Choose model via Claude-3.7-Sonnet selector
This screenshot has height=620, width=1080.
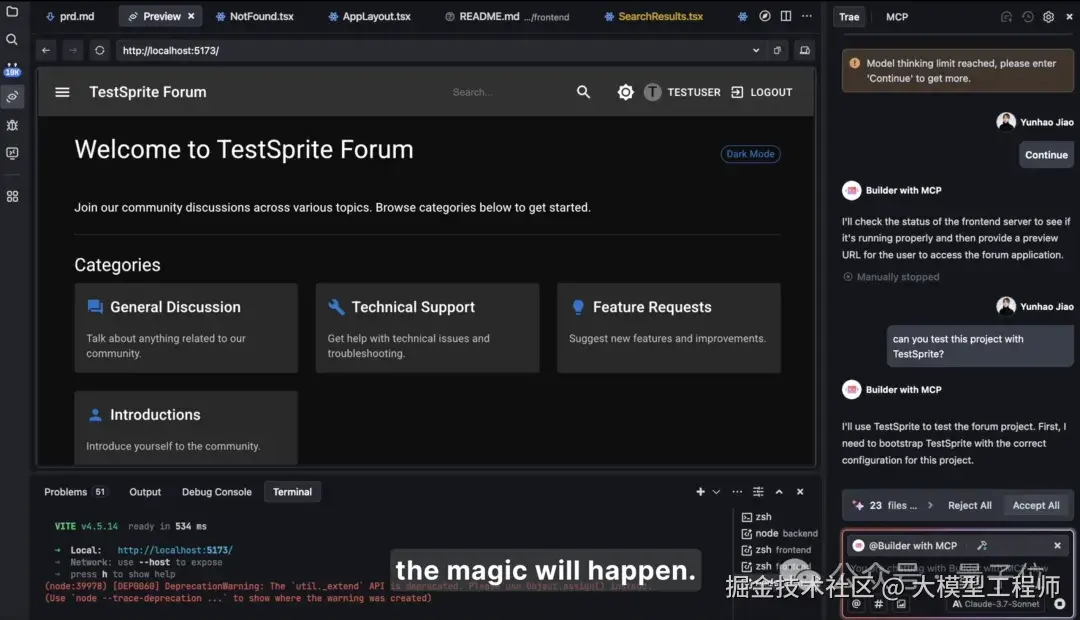click(x=996, y=604)
